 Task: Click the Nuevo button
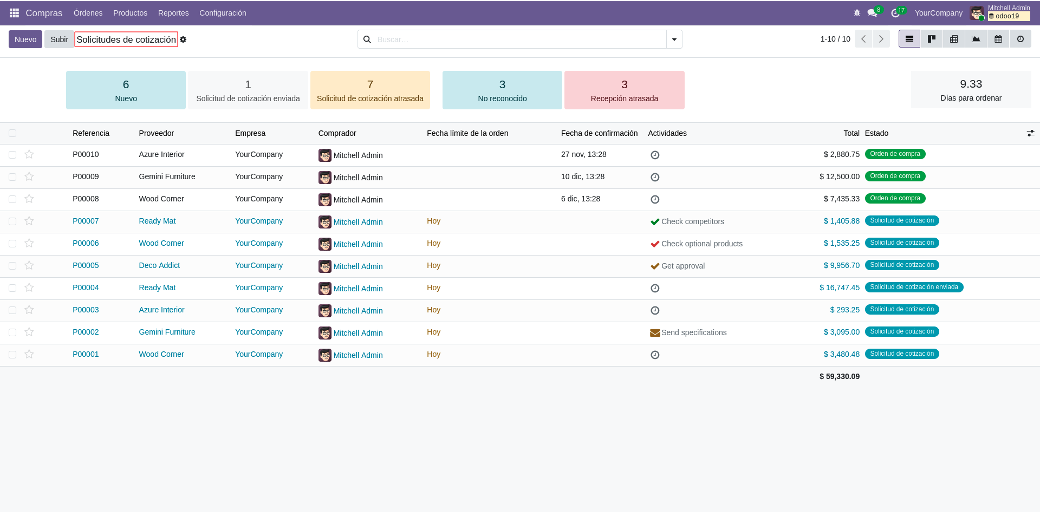[x=25, y=39]
